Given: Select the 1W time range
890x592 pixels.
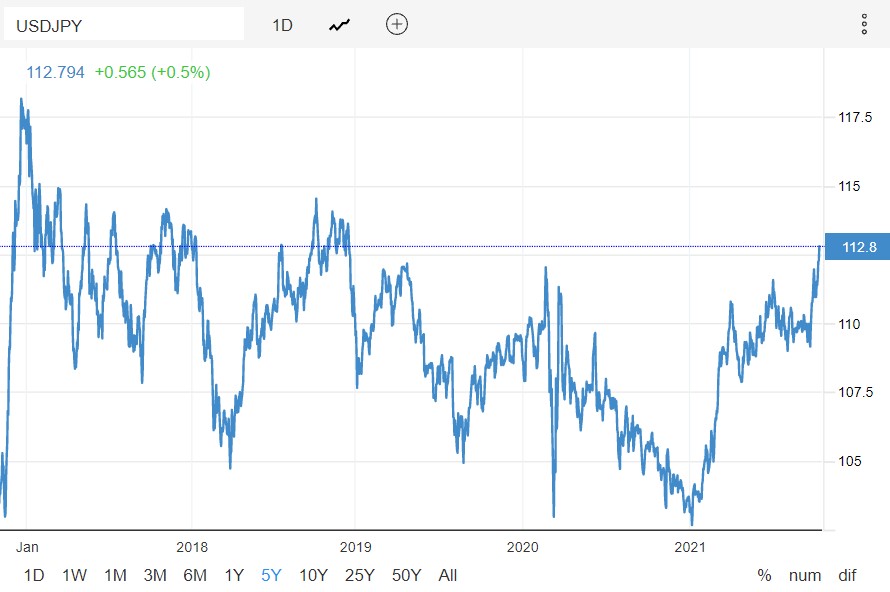Looking at the screenshot, I should coord(75,575).
